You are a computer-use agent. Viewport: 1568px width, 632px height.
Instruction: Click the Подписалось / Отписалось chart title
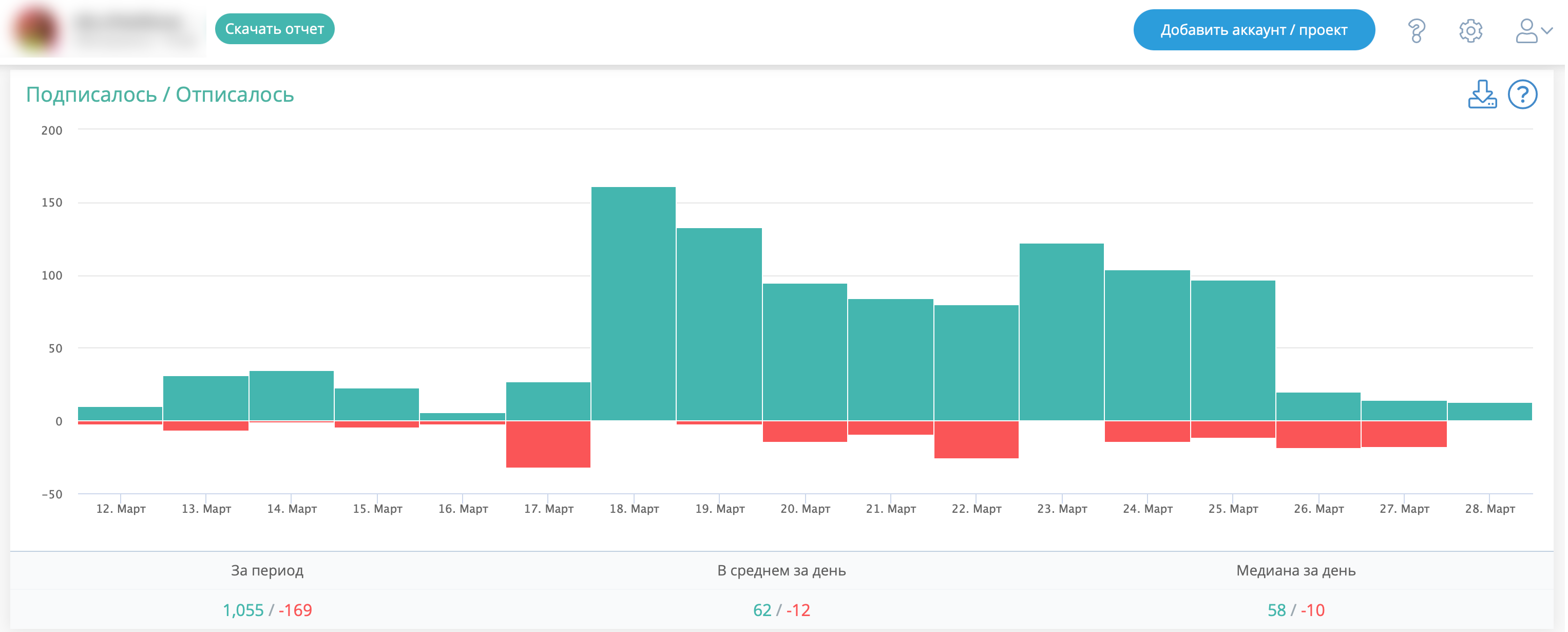160,95
